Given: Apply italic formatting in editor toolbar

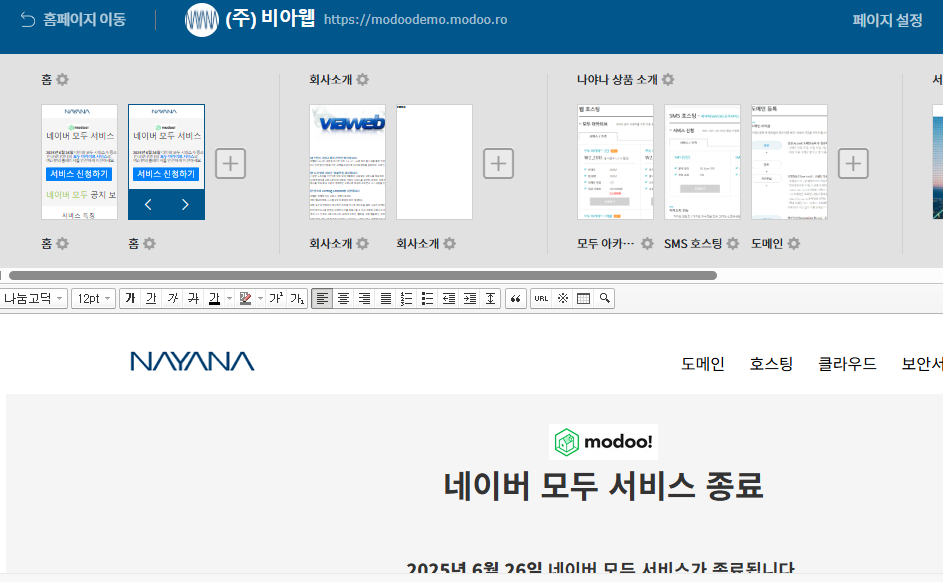Looking at the screenshot, I should pos(173,298).
